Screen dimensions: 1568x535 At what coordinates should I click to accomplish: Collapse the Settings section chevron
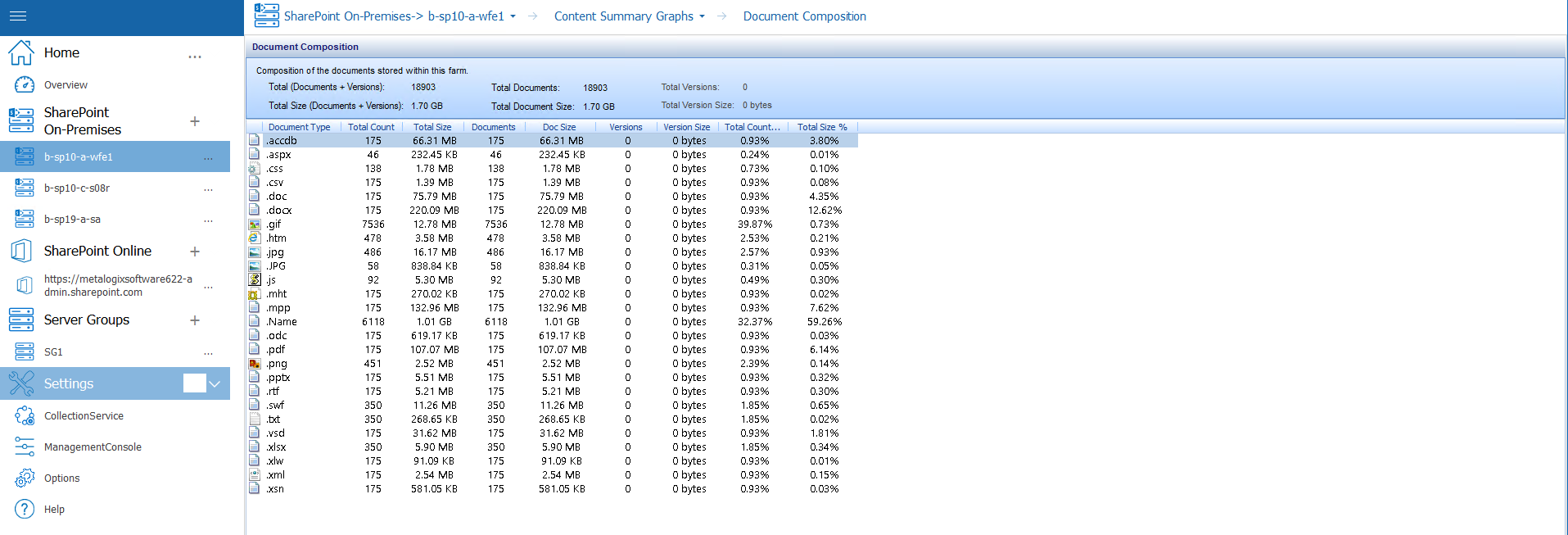coord(215,383)
